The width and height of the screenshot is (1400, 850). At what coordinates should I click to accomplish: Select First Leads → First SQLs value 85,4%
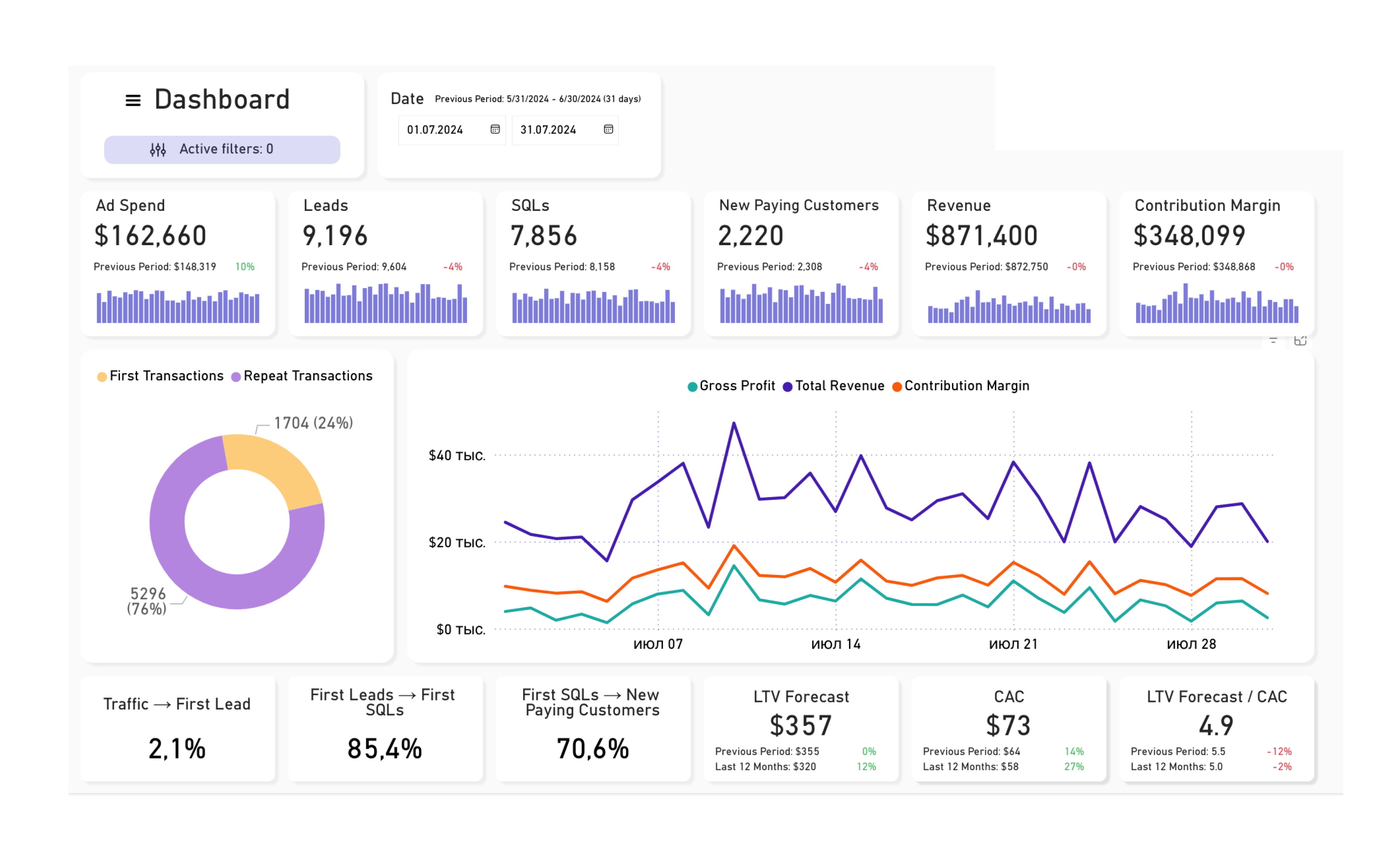pyautogui.click(x=385, y=749)
